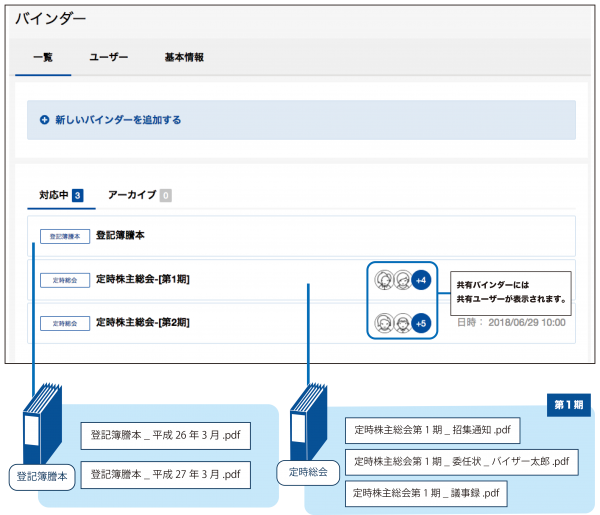Open the 基本情報 tab
This screenshot has width=600, height=515.
coord(184,58)
